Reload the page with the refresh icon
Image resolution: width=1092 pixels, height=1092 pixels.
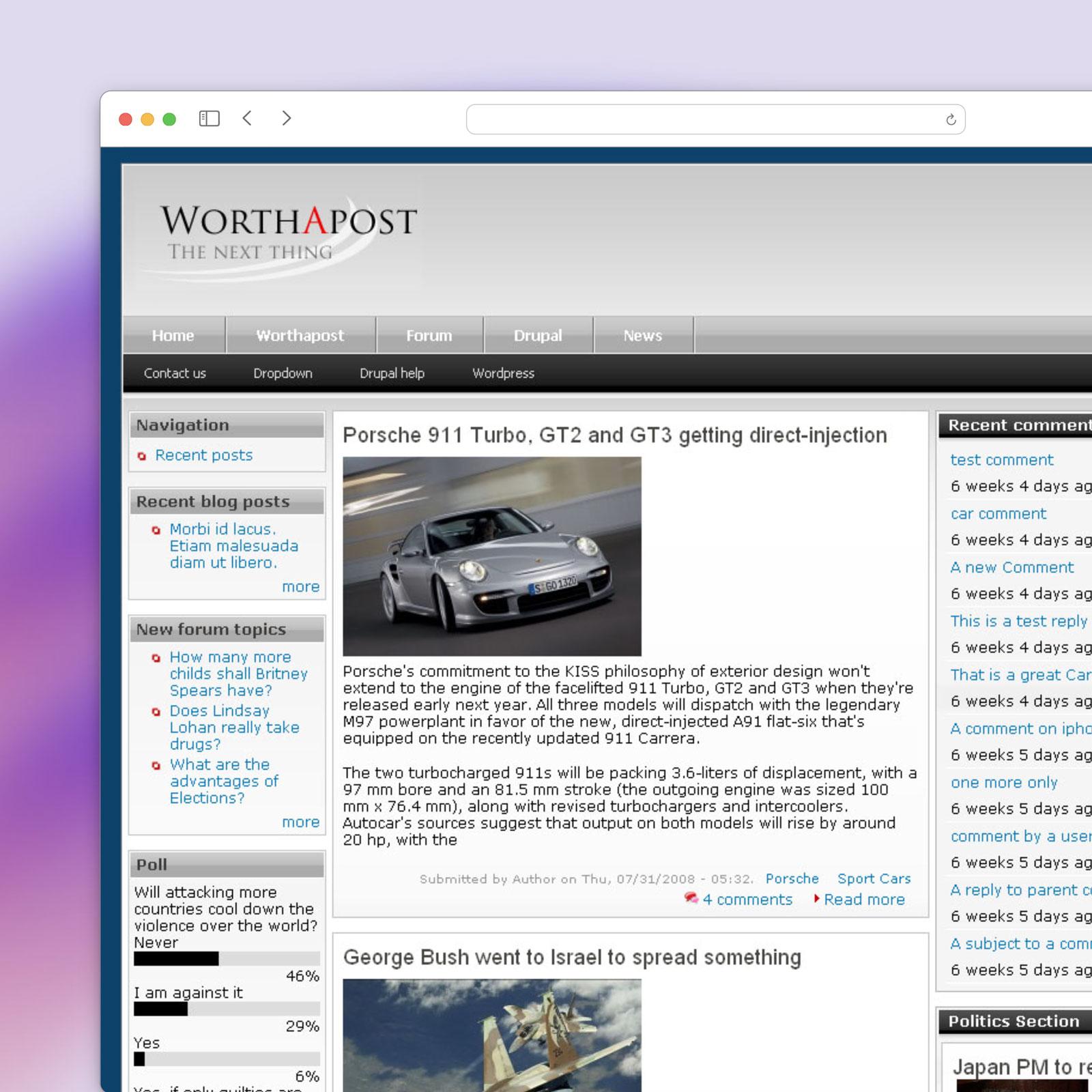tap(951, 120)
